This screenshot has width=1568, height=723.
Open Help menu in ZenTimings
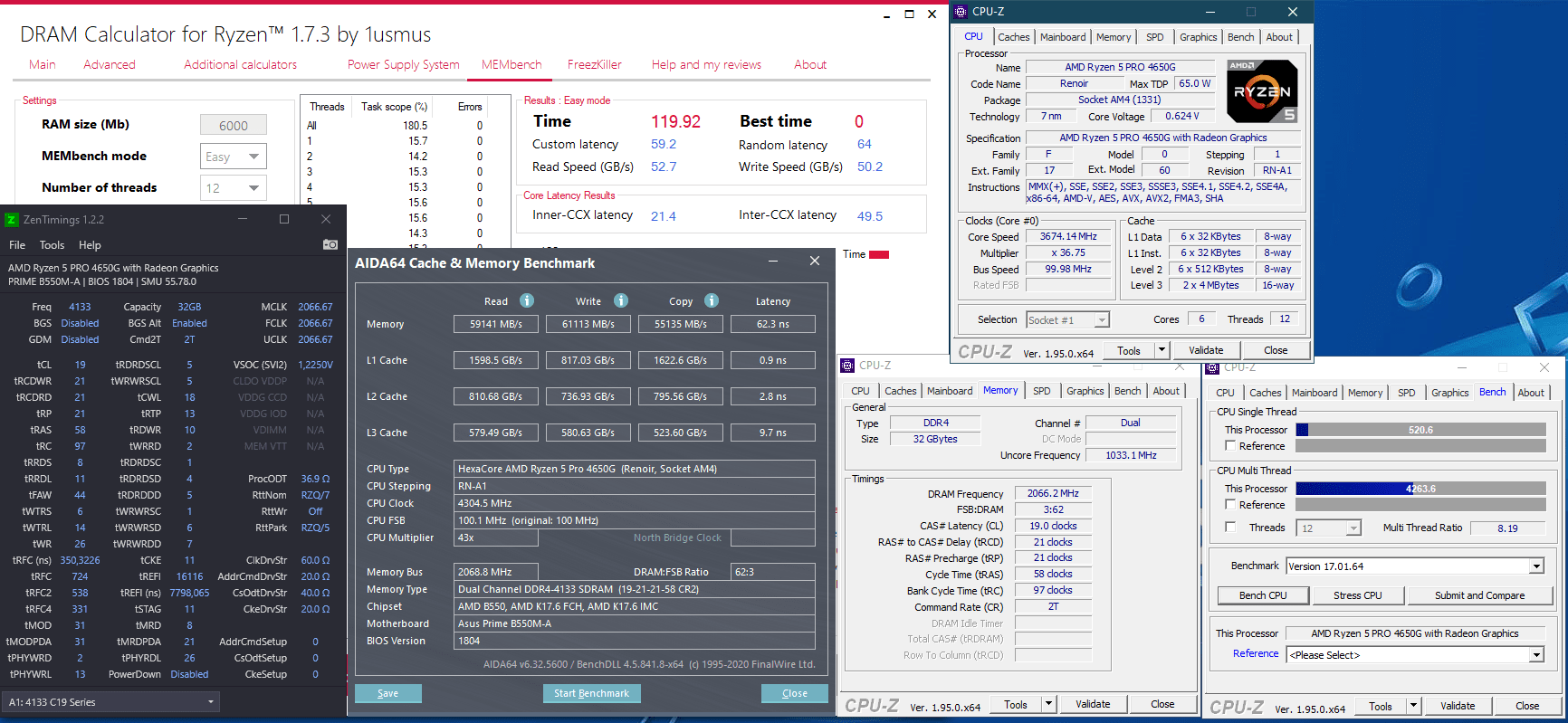point(90,245)
